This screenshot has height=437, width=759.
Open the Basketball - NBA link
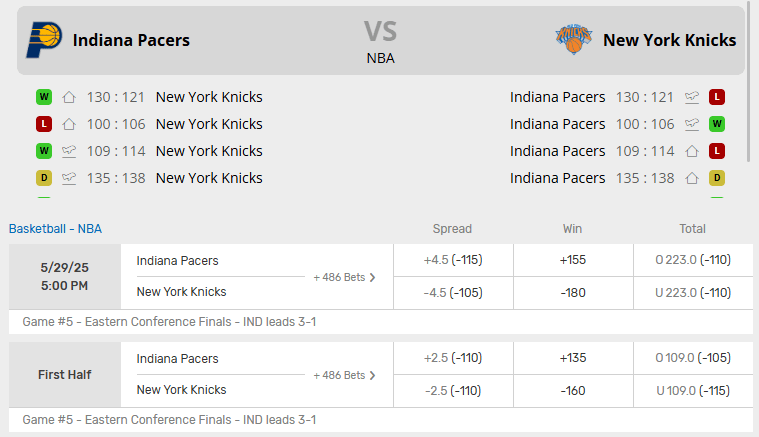click(x=55, y=229)
